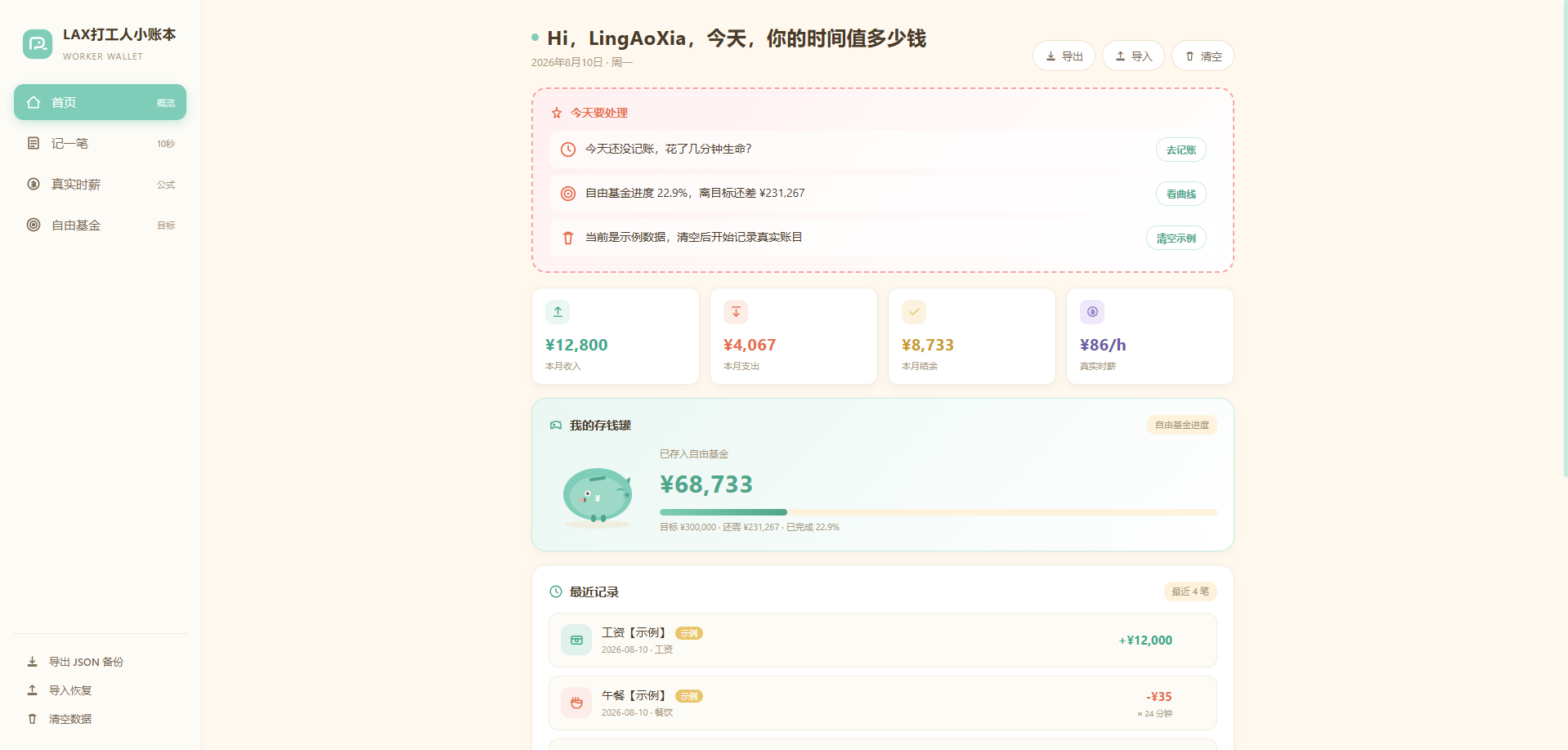Click the 示例 tag on 午餐 record
Viewport: 1568px width, 750px height.
(689, 696)
